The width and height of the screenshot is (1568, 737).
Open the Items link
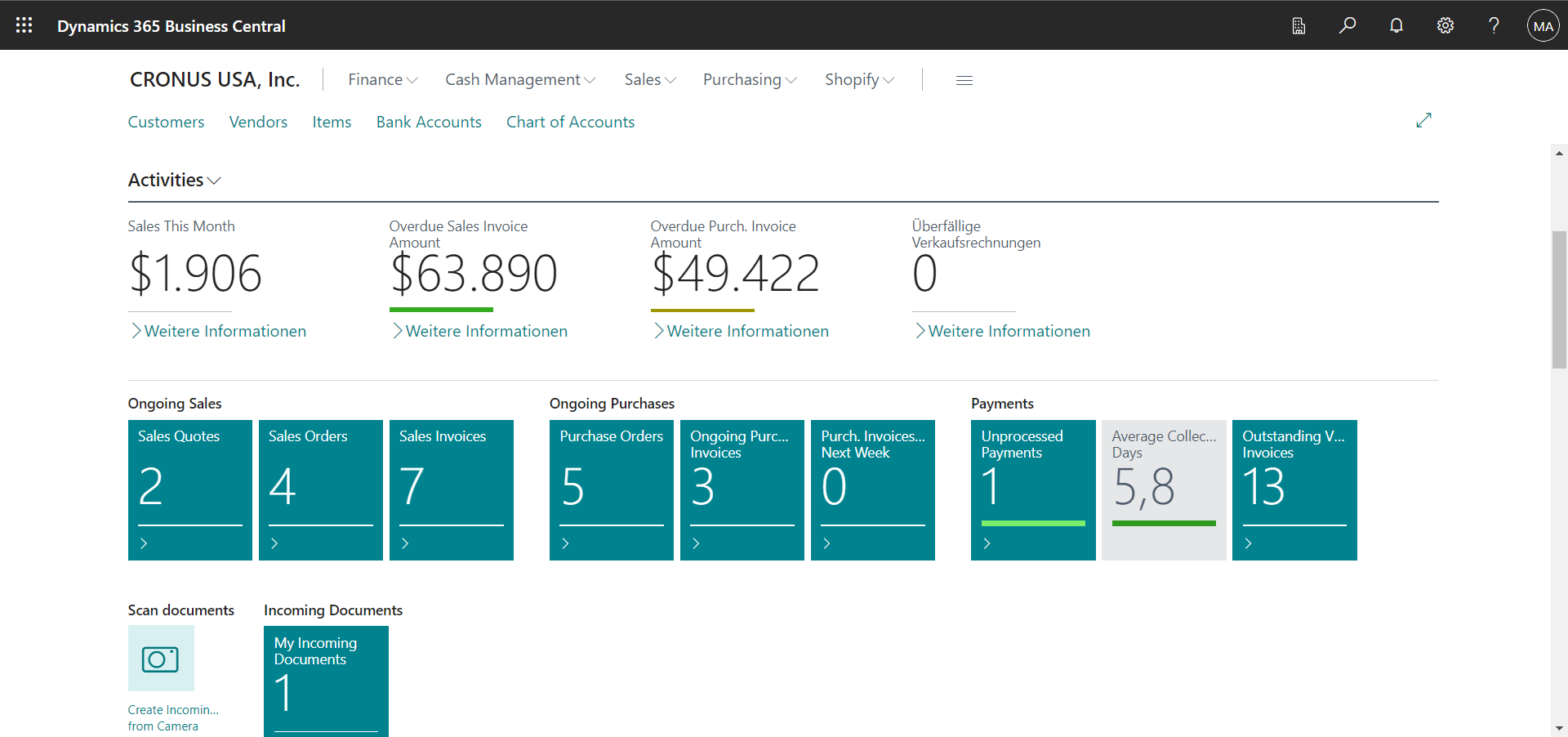pos(332,122)
